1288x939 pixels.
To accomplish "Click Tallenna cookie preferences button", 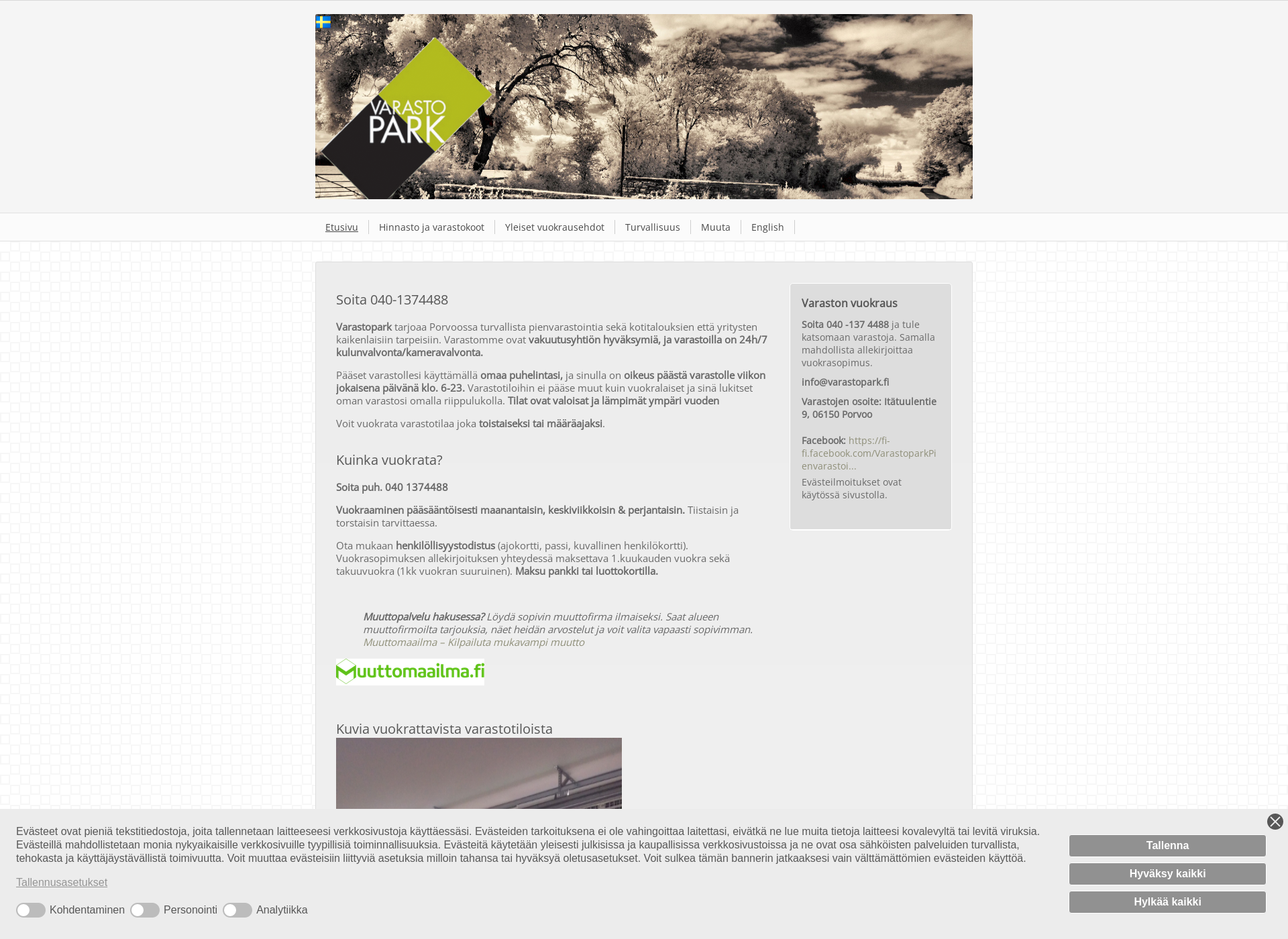I will (1168, 845).
